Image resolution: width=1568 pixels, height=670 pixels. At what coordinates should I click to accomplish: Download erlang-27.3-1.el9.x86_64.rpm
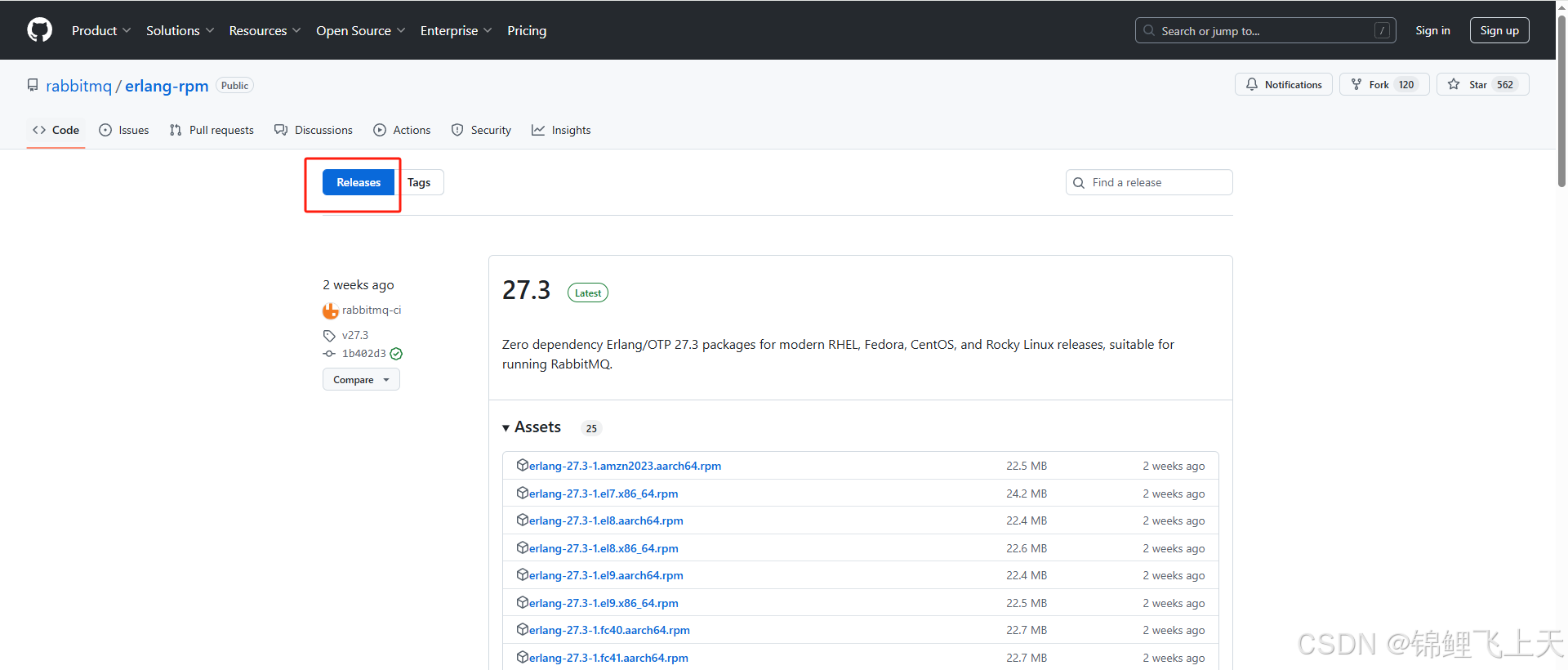[x=604, y=603]
